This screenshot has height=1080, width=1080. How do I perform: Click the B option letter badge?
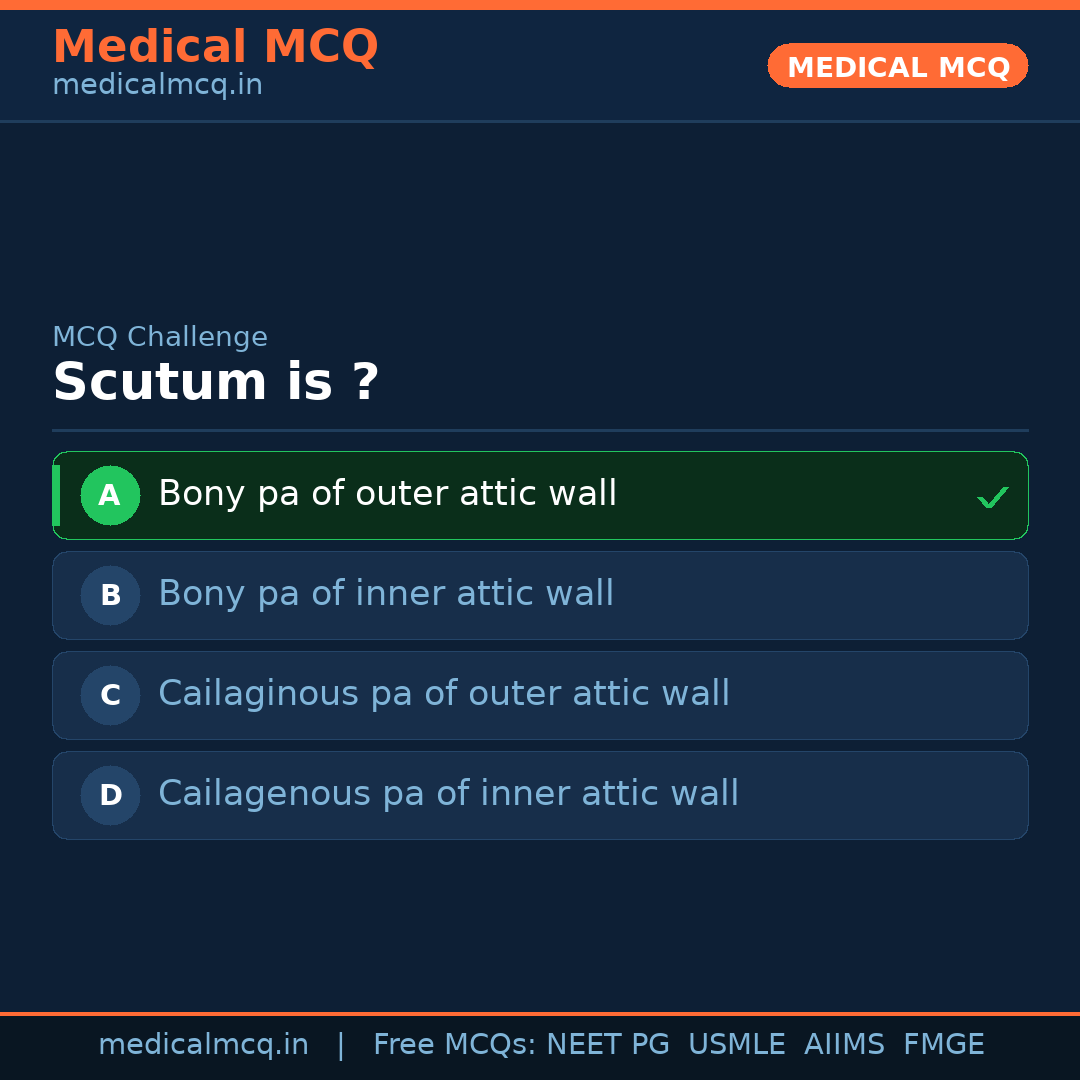coord(110,595)
